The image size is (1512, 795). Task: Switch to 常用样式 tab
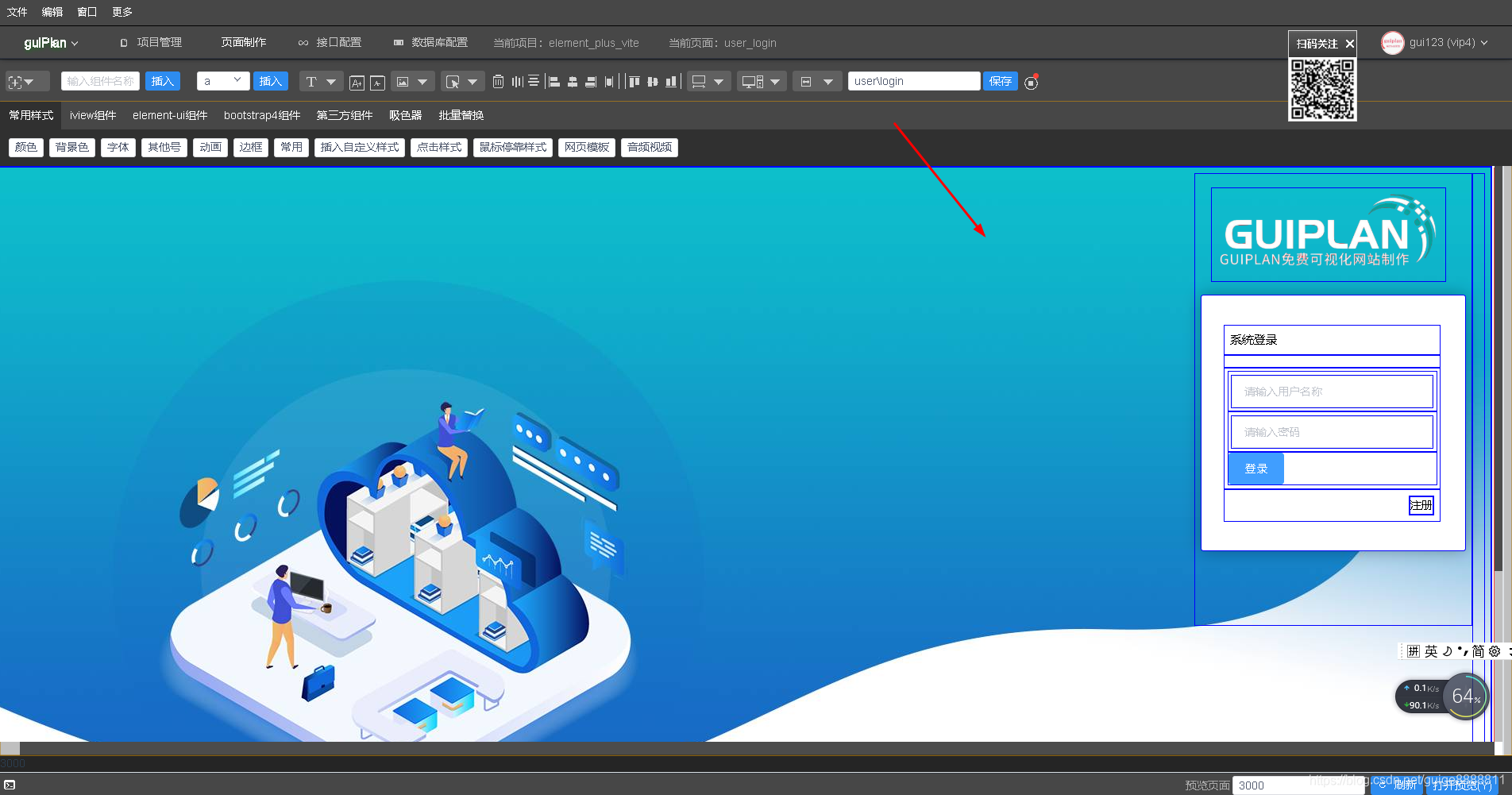coord(31,115)
